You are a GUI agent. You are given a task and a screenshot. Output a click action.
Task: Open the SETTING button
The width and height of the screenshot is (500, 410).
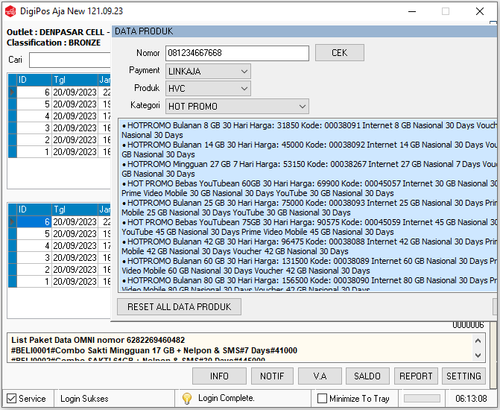point(464,376)
